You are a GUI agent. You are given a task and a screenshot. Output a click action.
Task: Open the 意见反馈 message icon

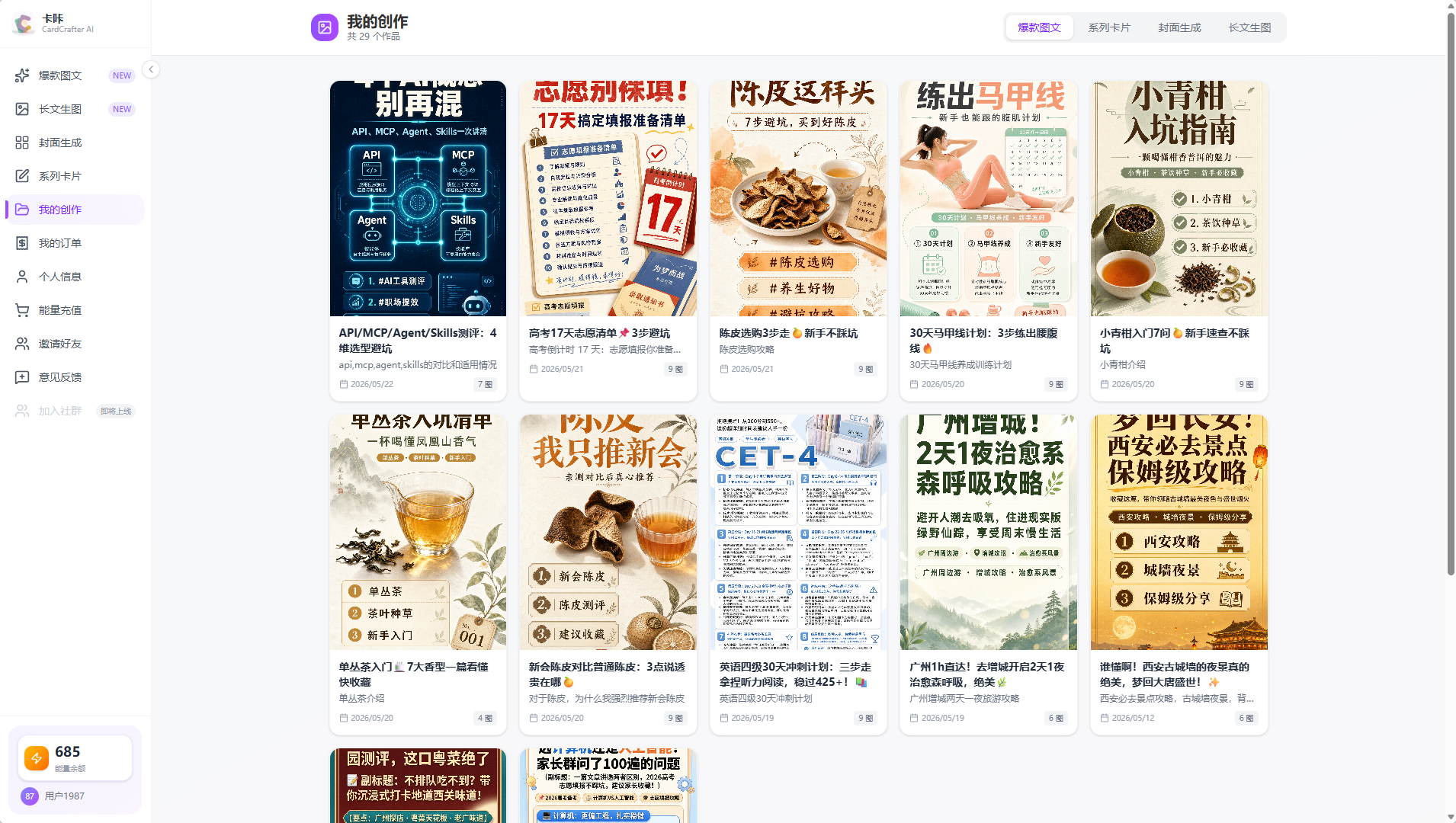22,377
